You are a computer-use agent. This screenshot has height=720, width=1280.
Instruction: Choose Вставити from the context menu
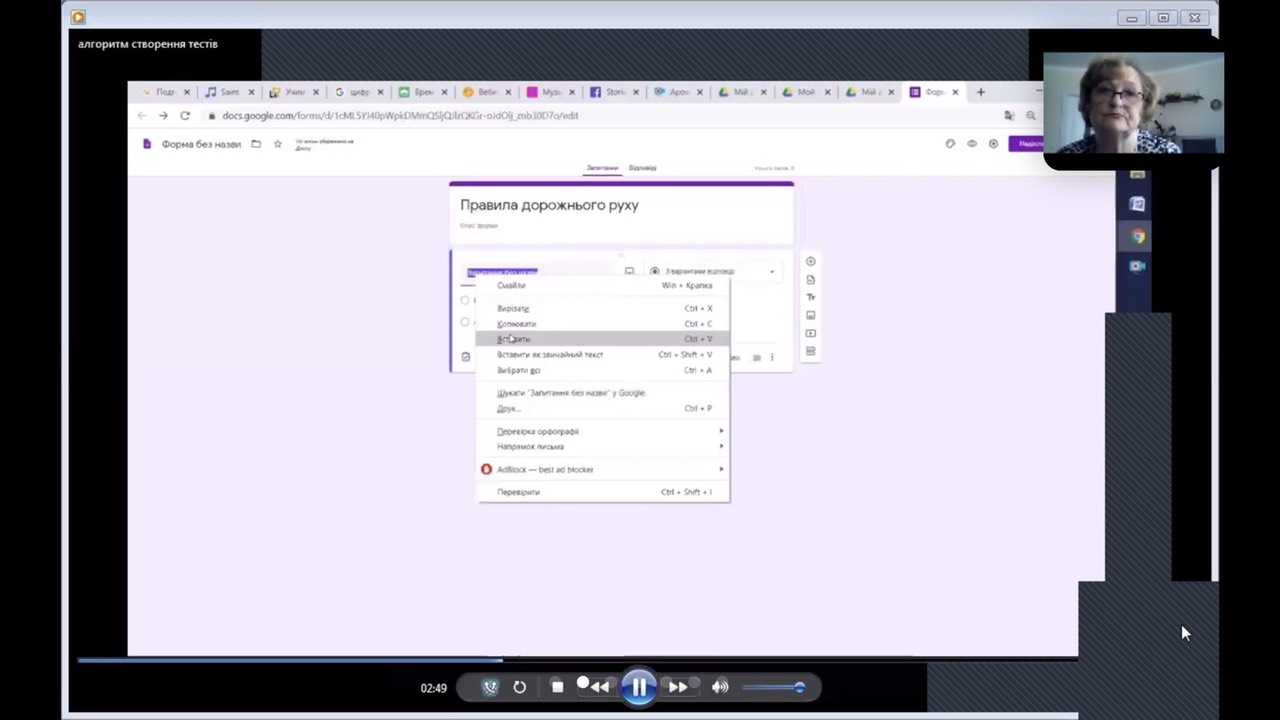pos(514,339)
